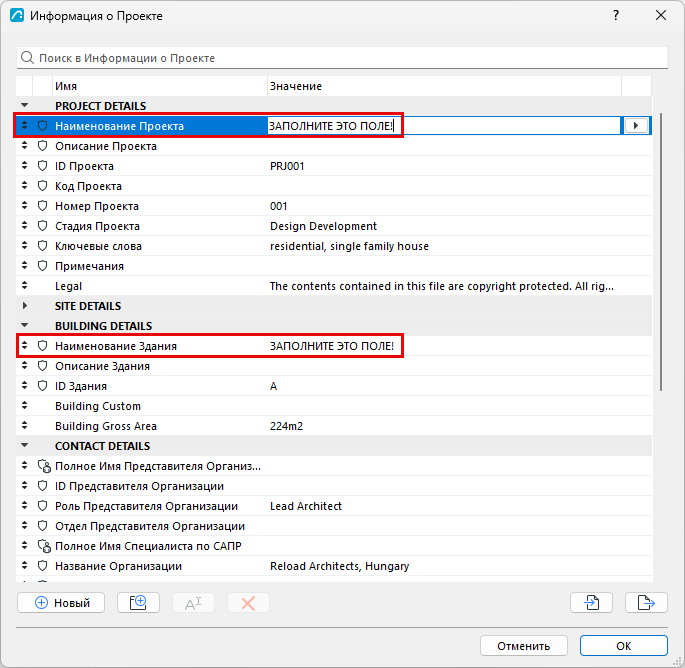685x668 pixels.
Task: Click the import project info icon button
Action: click(x=592, y=603)
